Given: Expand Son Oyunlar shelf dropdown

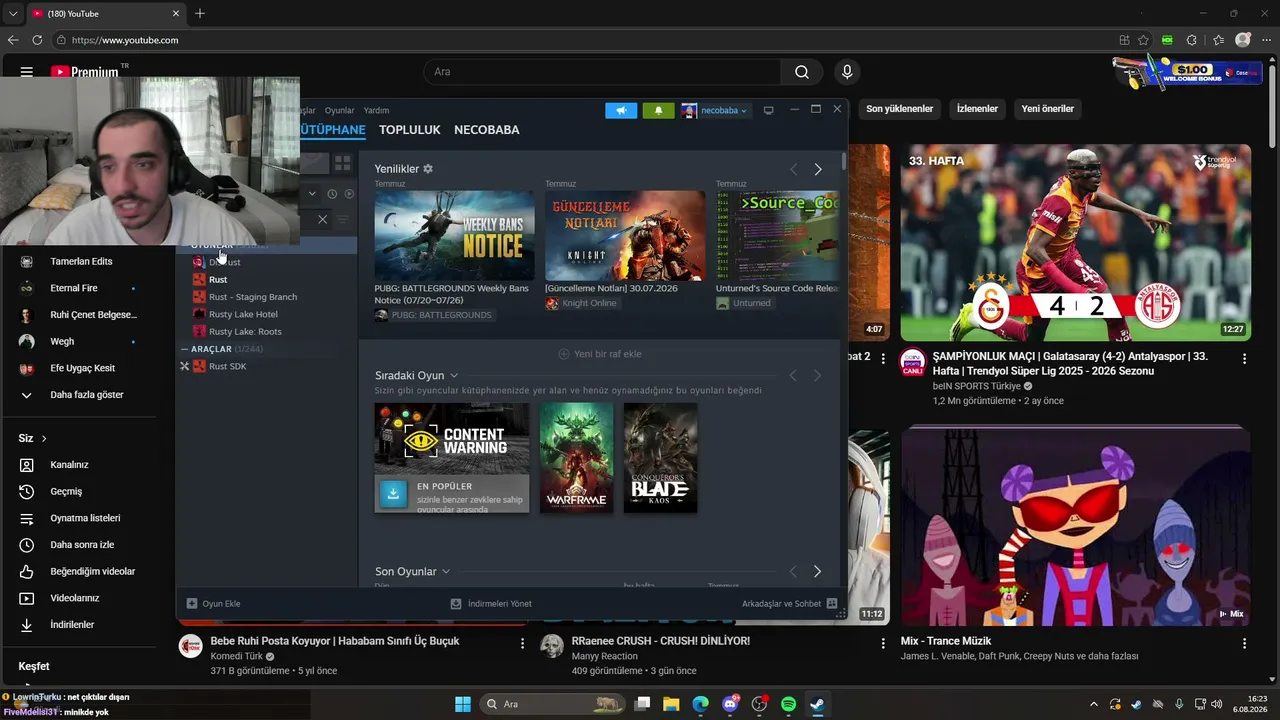Looking at the screenshot, I should tap(446, 572).
